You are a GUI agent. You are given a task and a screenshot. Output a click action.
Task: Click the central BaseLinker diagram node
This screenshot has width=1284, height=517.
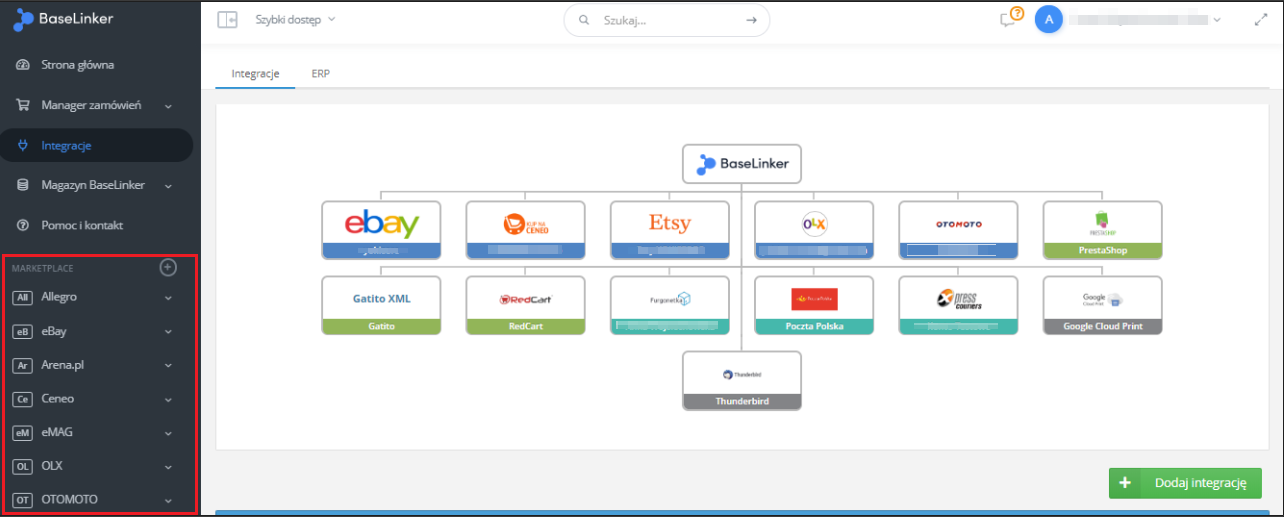pyautogui.click(x=741, y=164)
